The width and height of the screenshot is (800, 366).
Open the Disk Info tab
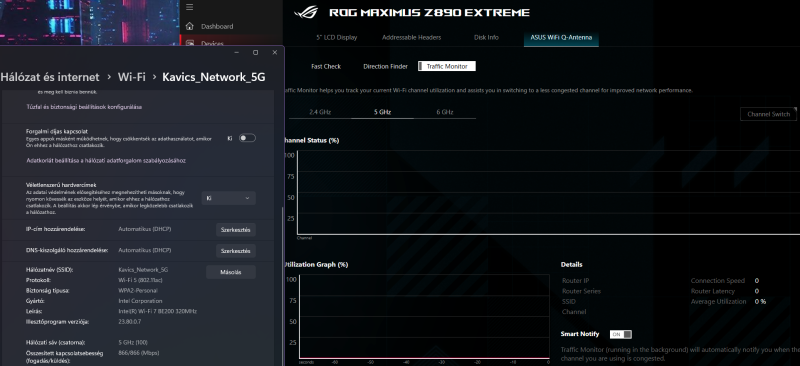tap(486, 37)
